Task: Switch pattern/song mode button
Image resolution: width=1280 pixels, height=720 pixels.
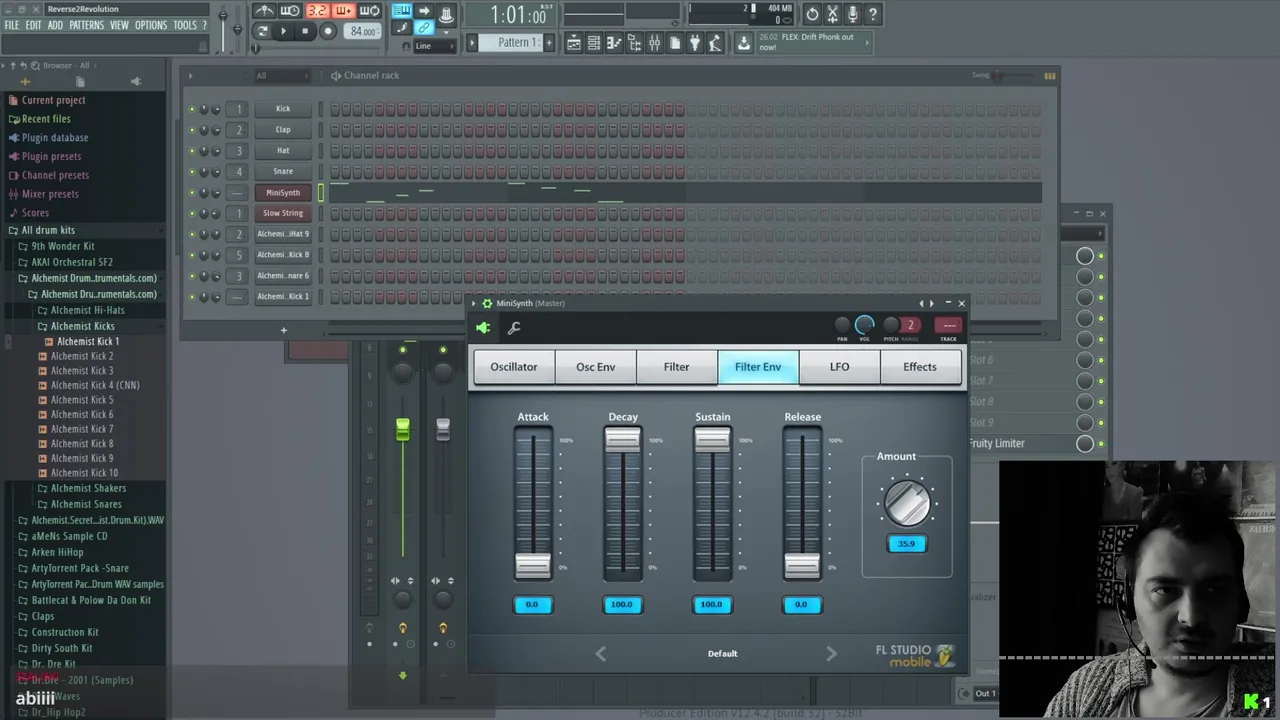Action: point(262,31)
